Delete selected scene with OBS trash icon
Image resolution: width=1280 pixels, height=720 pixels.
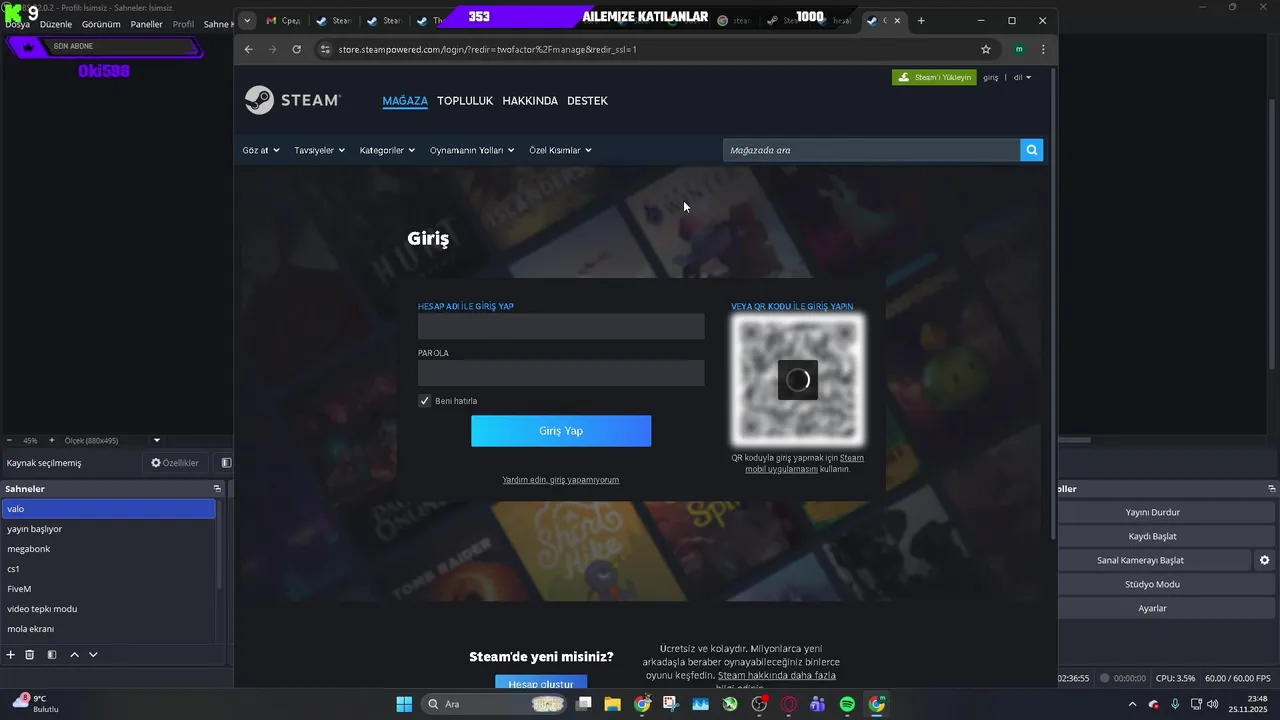tap(30, 654)
